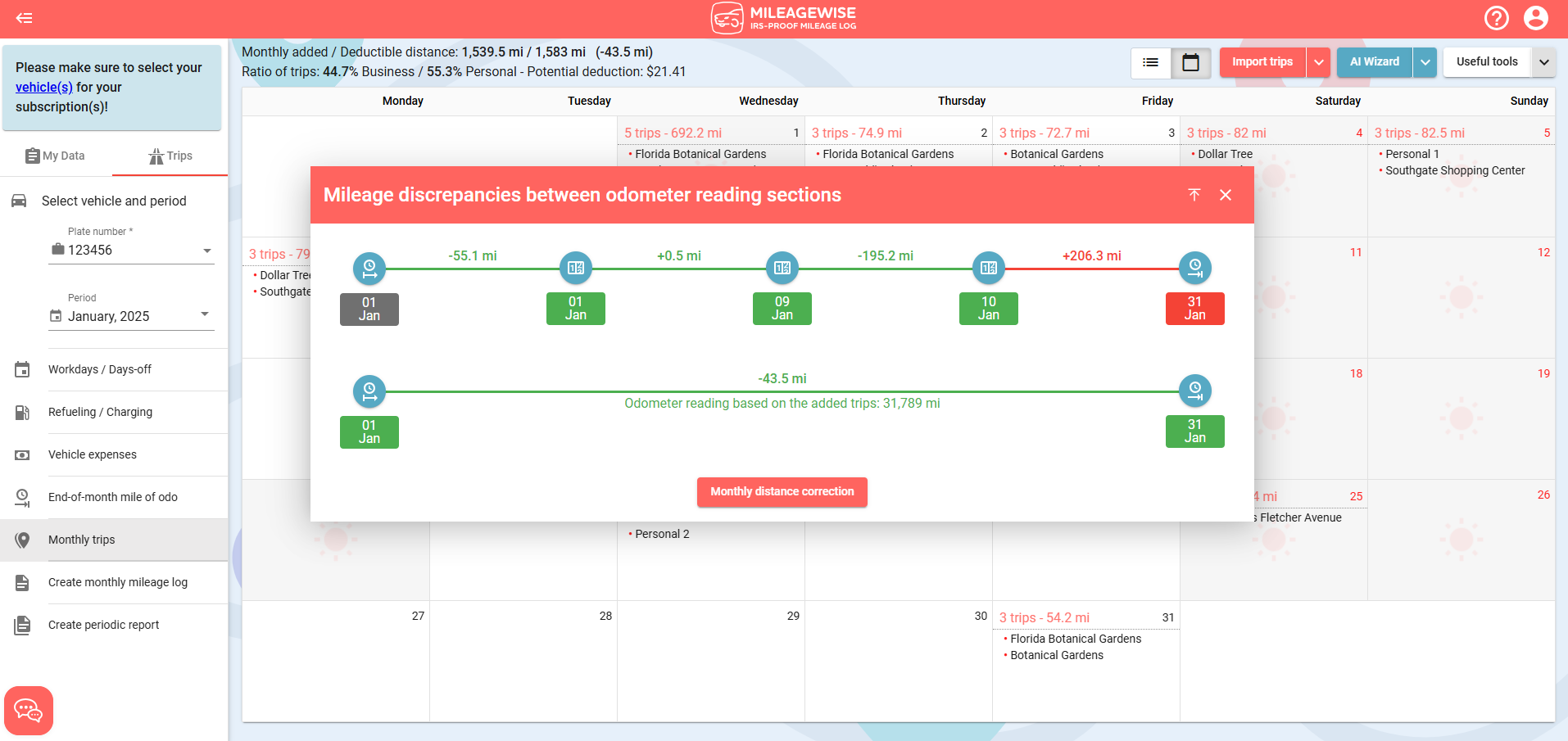Viewport: 1568px width, 741px height.
Task: Follow the vehicle(s) link
Action: pyautogui.click(x=44, y=87)
